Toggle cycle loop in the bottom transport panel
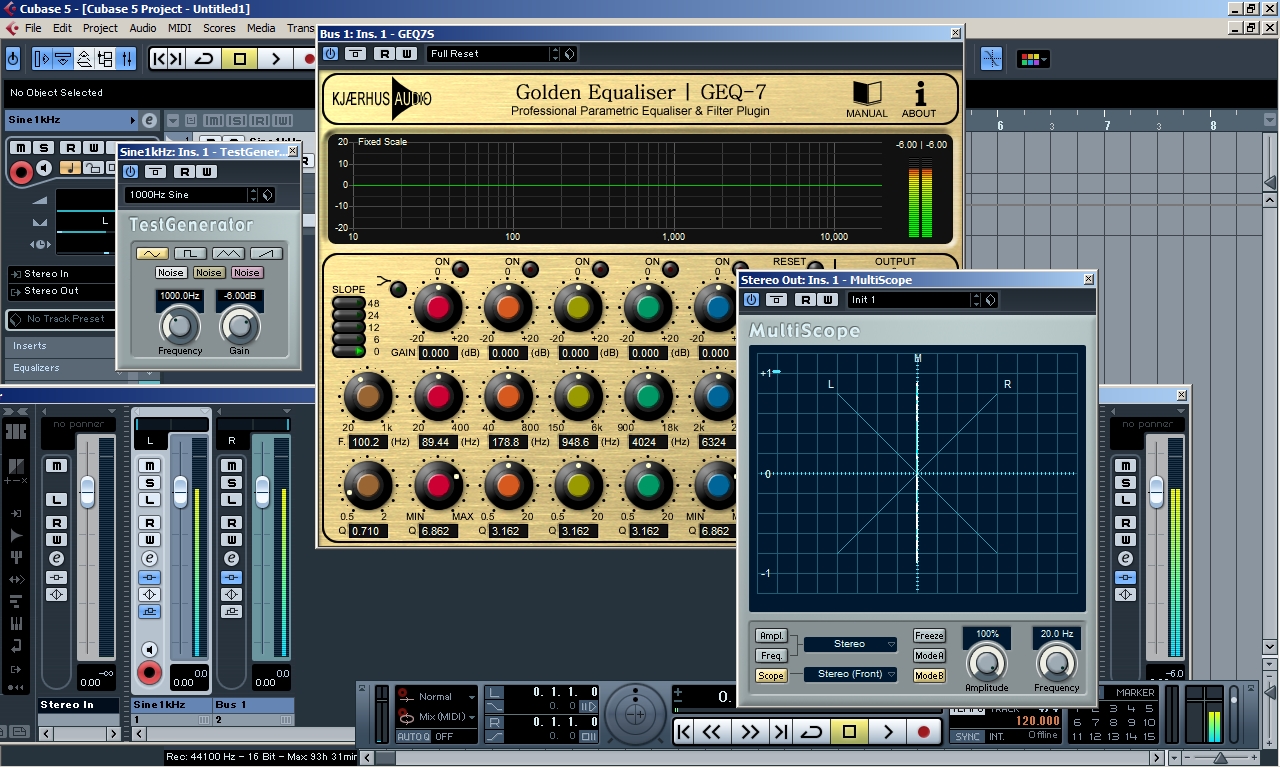Screen dimensions: 1280x768 click(x=812, y=732)
